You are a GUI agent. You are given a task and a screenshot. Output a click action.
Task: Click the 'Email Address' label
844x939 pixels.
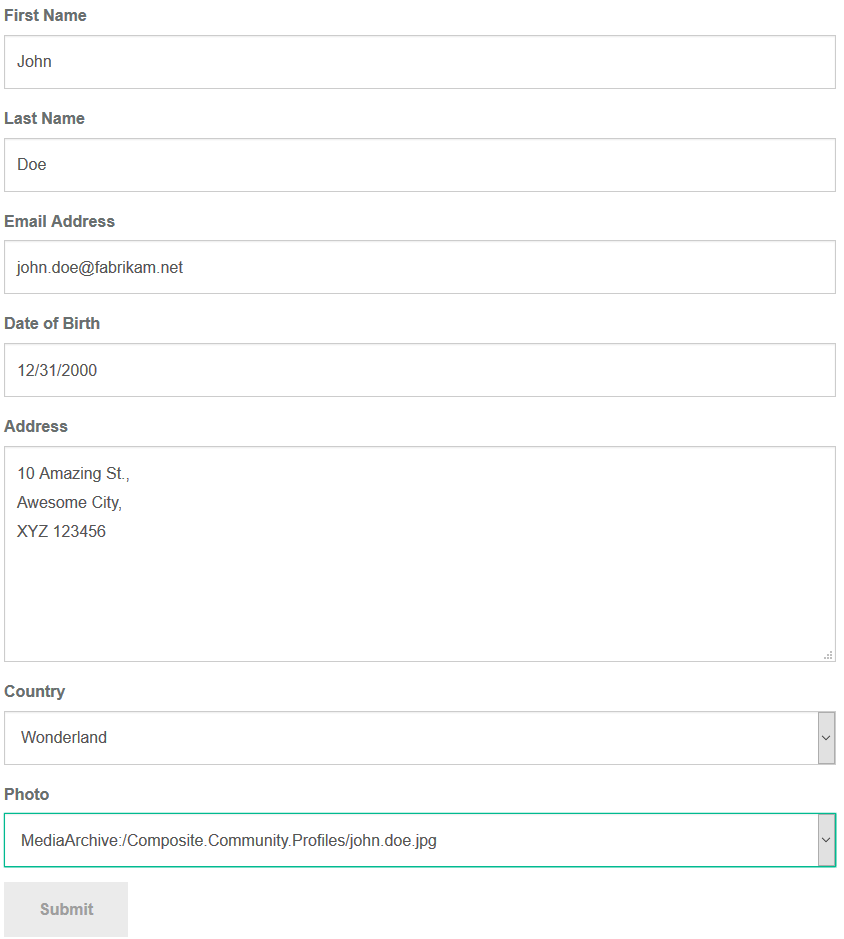pyautogui.click(x=59, y=222)
